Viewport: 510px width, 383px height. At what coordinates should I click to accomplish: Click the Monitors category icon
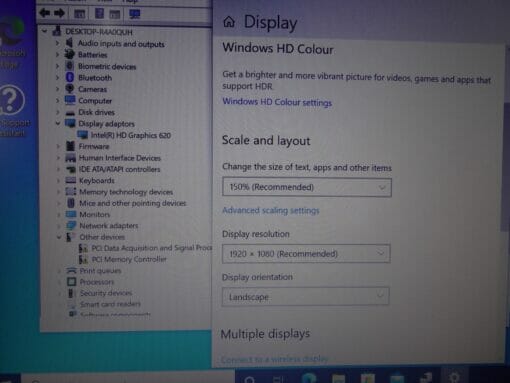(x=71, y=214)
